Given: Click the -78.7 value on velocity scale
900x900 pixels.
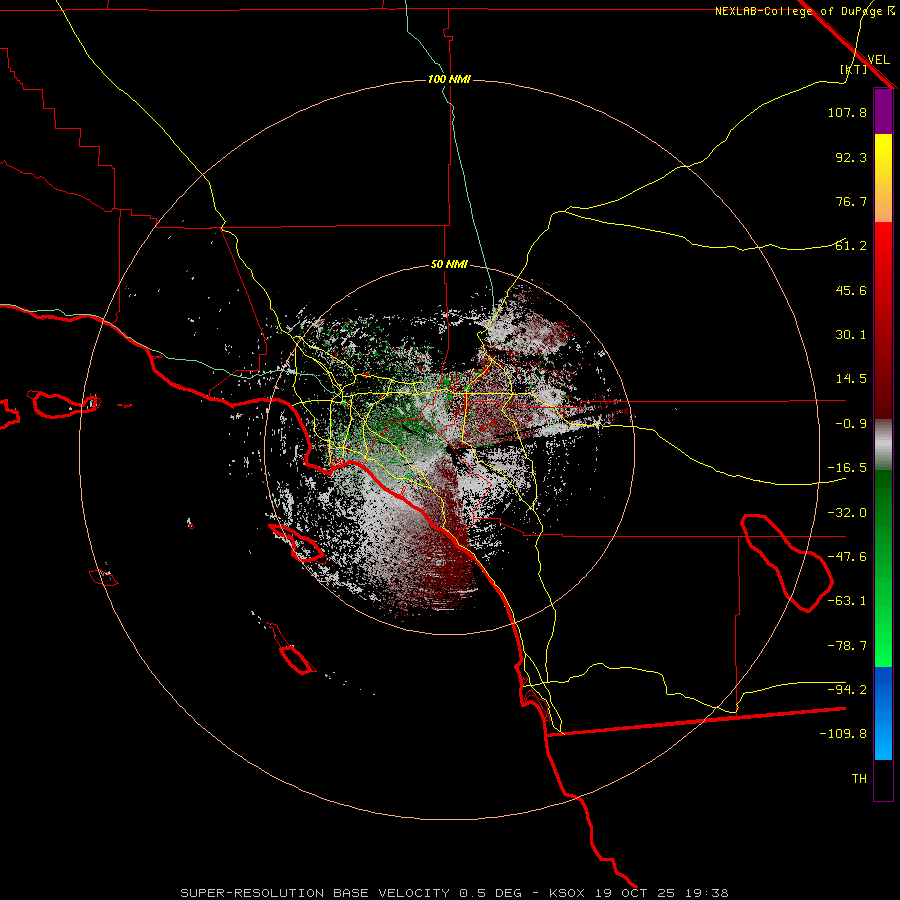Looking at the screenshot, I should [x=847, y=646].
